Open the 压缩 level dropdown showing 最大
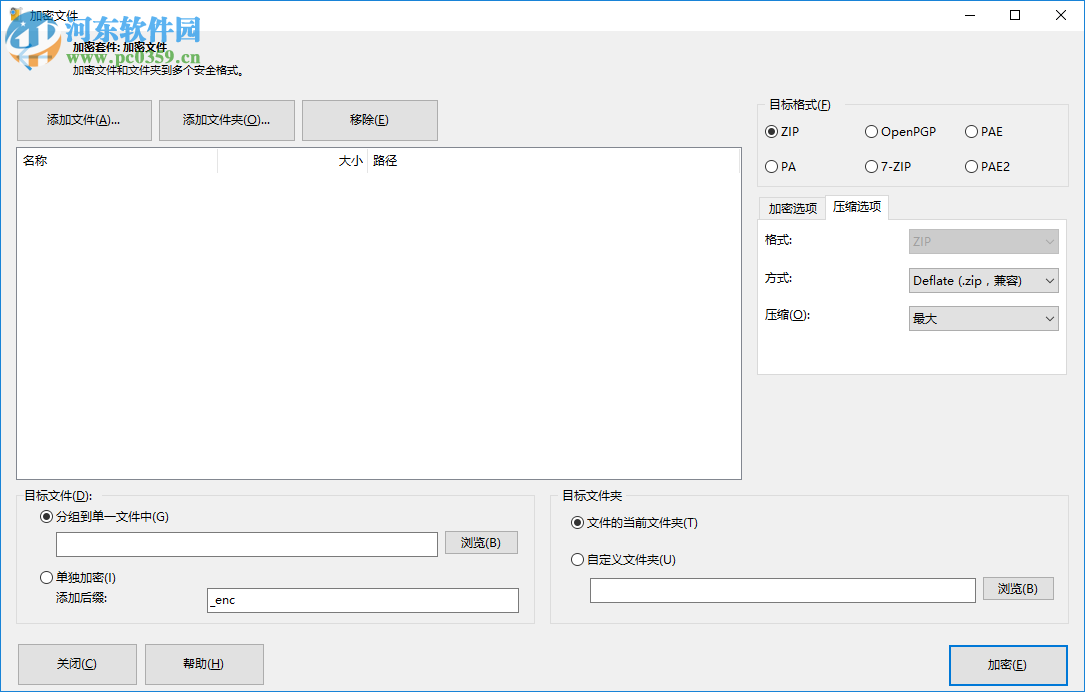The width and height of the screenshot is (1085, 692). (983, 317)
